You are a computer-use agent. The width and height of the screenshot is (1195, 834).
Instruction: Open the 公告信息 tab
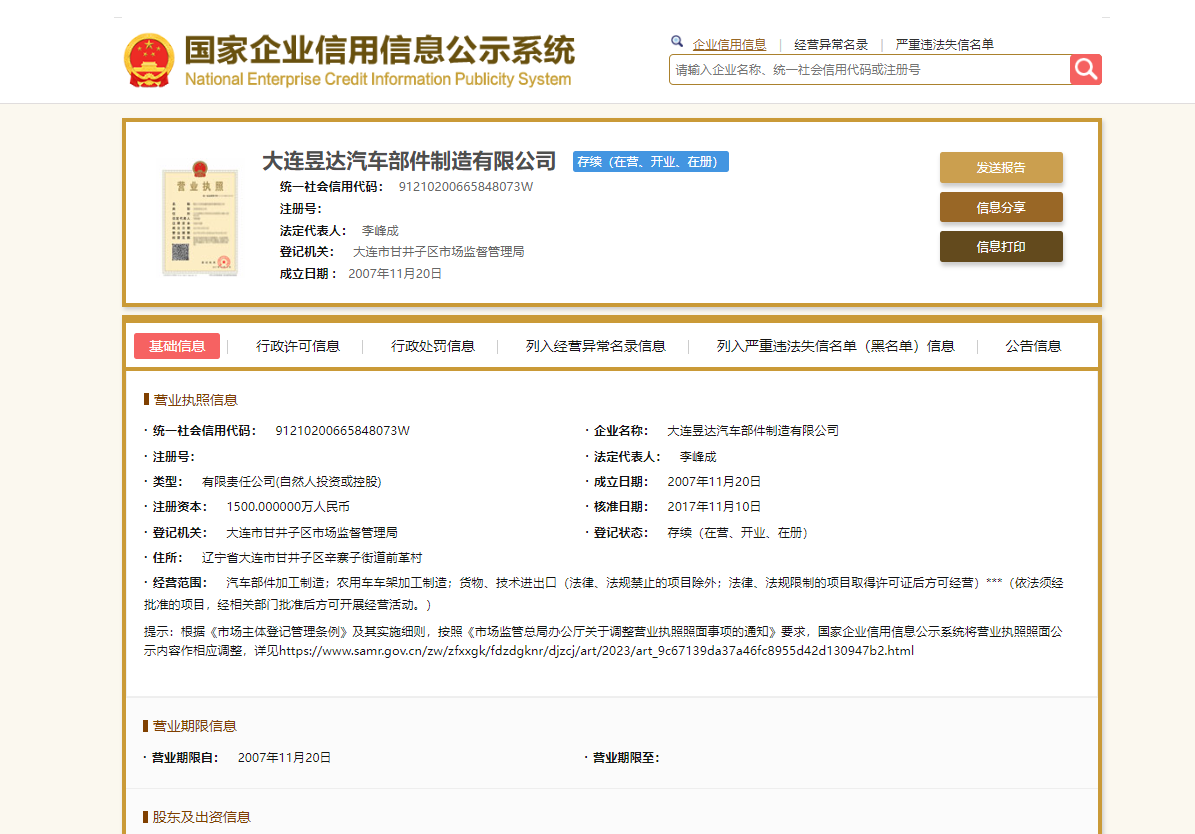pyautogui.click(x=1033, y=346)
